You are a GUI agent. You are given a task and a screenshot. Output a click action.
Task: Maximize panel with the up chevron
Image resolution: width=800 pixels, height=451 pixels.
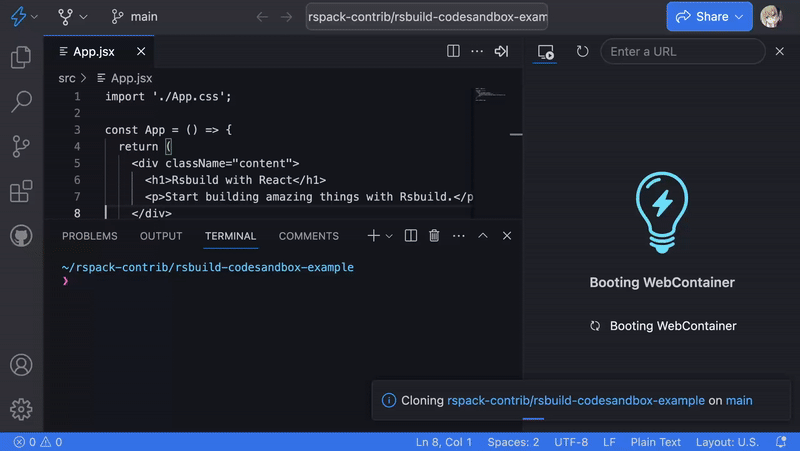[483, 236]
